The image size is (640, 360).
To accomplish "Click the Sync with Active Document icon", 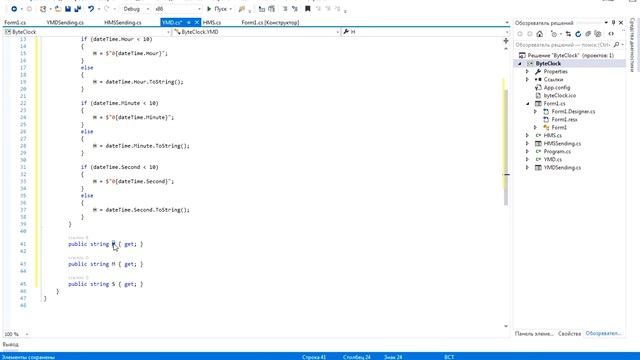I will [568, 34].
